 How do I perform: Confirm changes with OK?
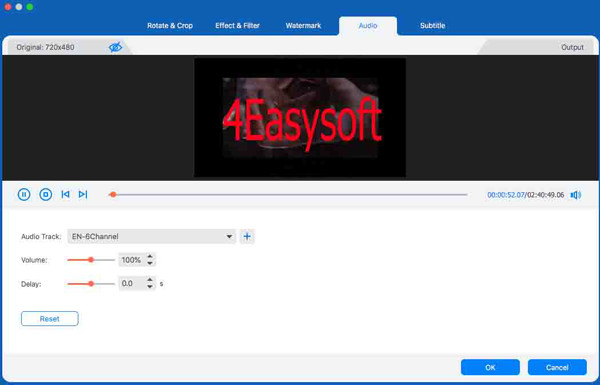pos(490,367)
